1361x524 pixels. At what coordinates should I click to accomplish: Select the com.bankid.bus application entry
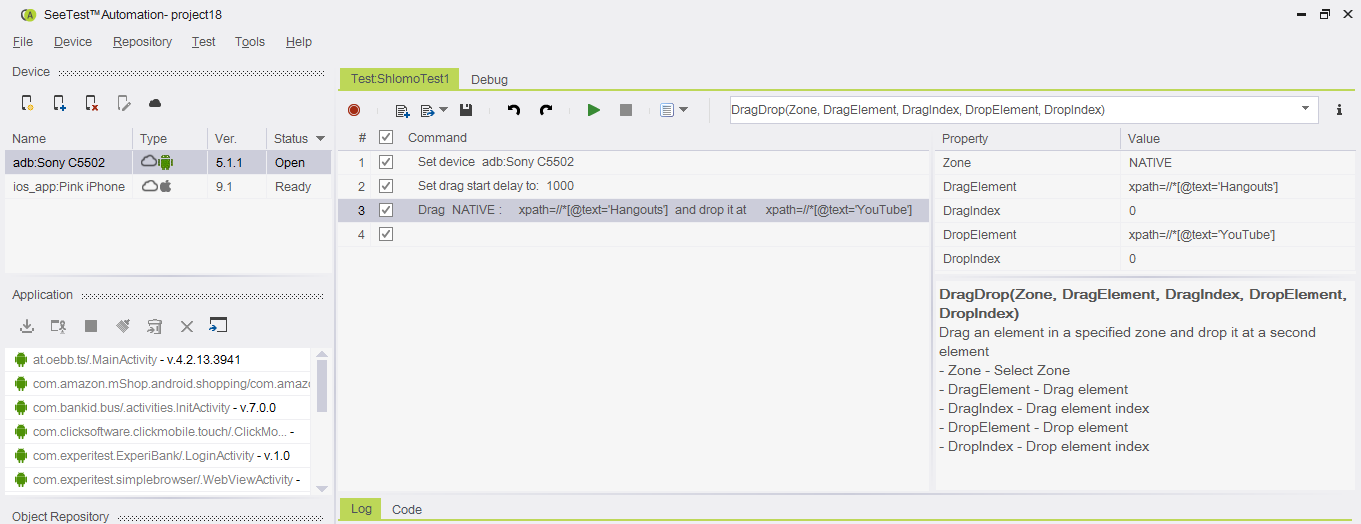[153, 408]
